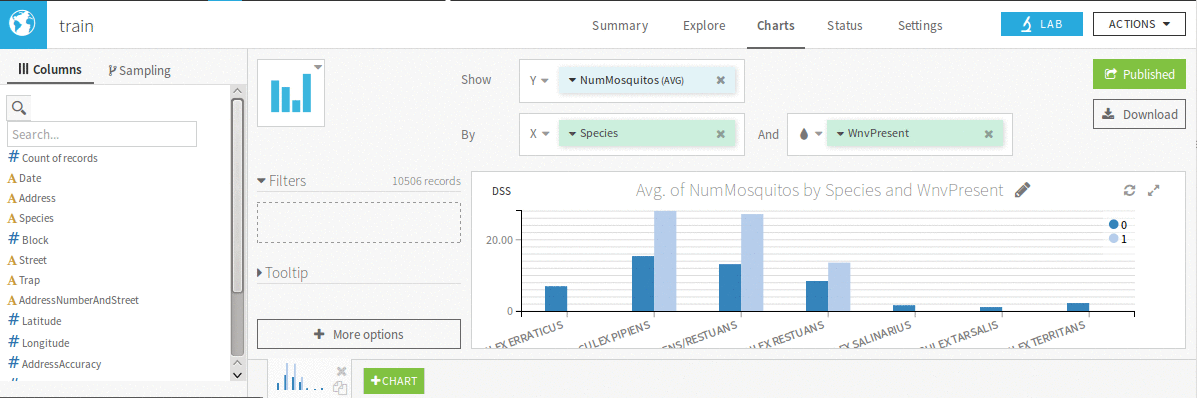
Task: Expand chart to fullscreen
Action: (x=1154, y=191)
